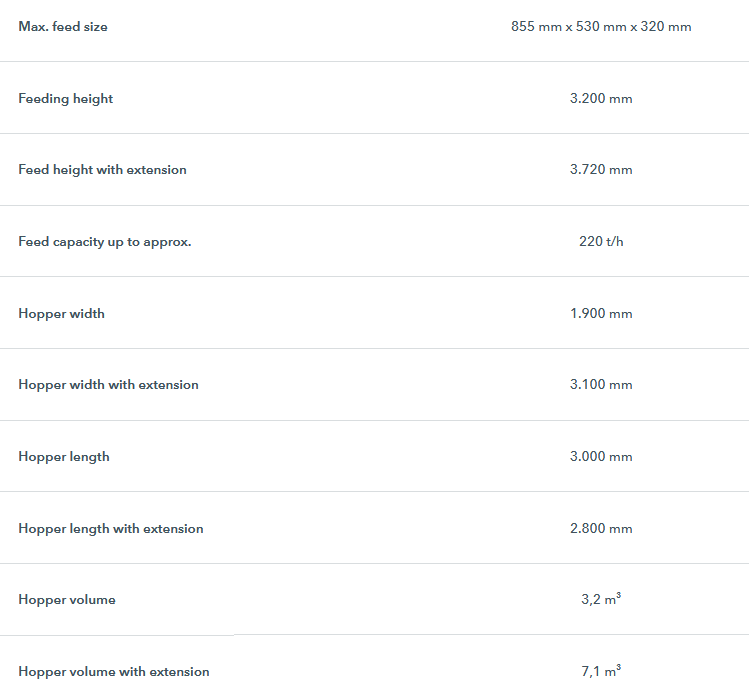Screen dimensions: 749x698
Task: Click "Hopper width with extension" label
Action: (108, 385)
